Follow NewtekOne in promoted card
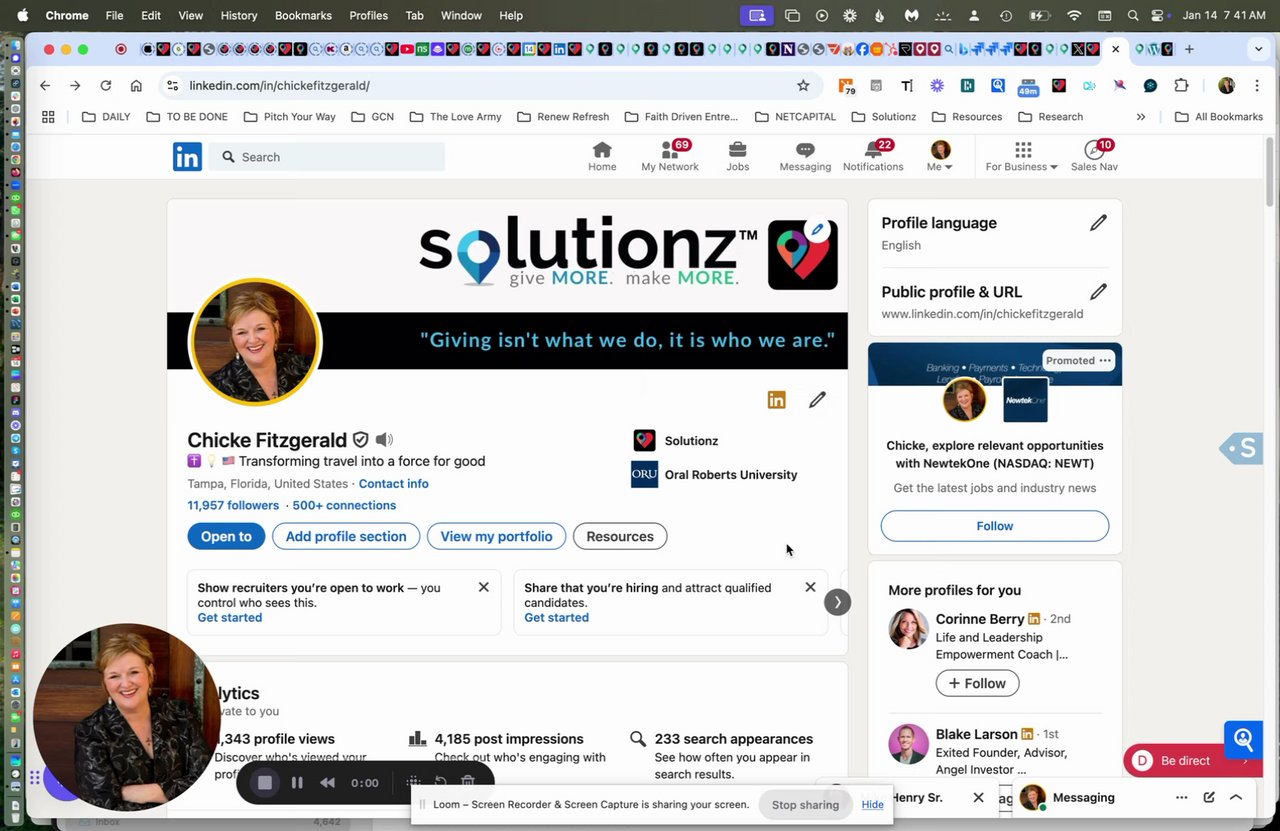1280x831 pixels. tap(995, 526)
